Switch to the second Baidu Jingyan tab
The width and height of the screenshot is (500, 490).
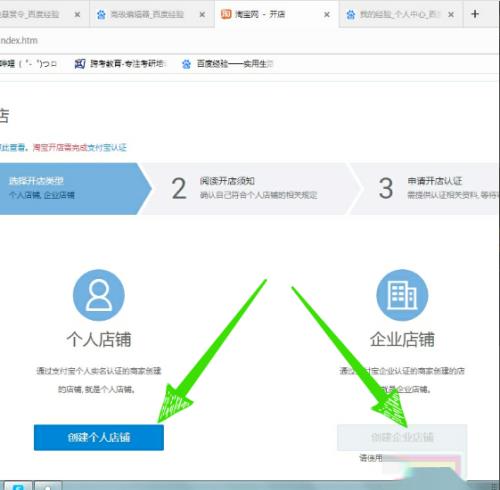(152, 14)
